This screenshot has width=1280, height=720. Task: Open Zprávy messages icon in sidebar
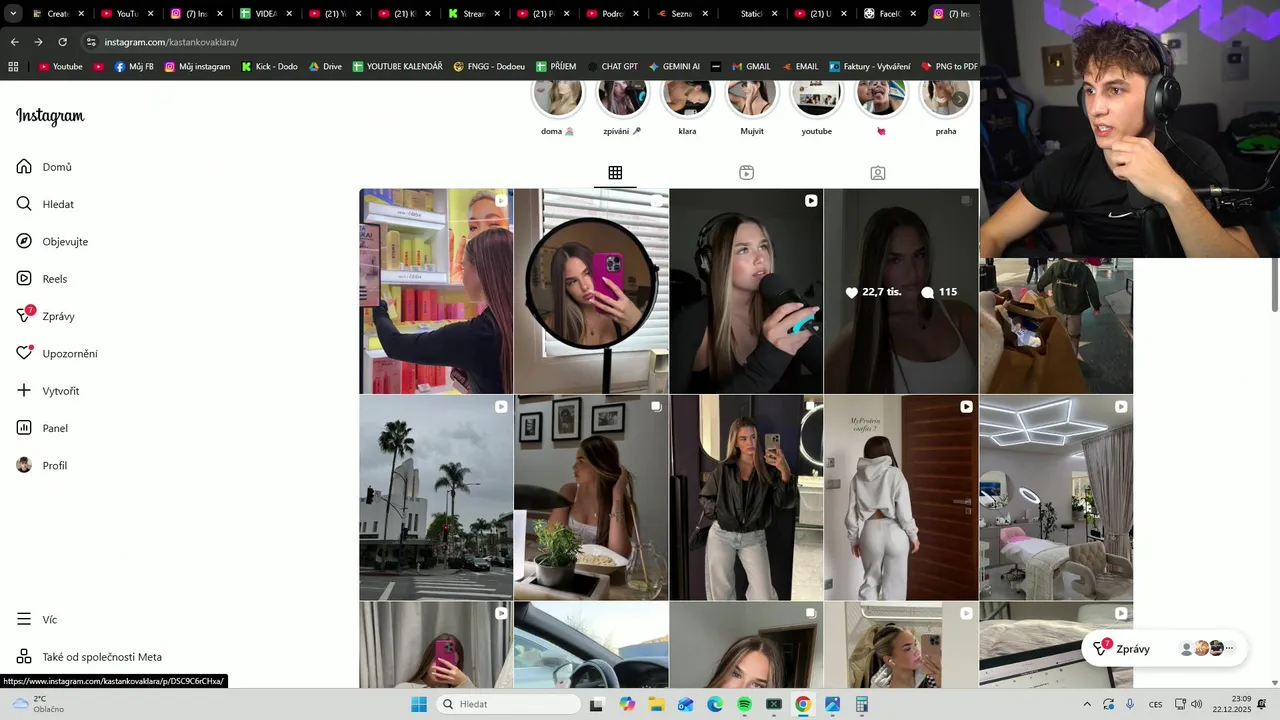24,316
